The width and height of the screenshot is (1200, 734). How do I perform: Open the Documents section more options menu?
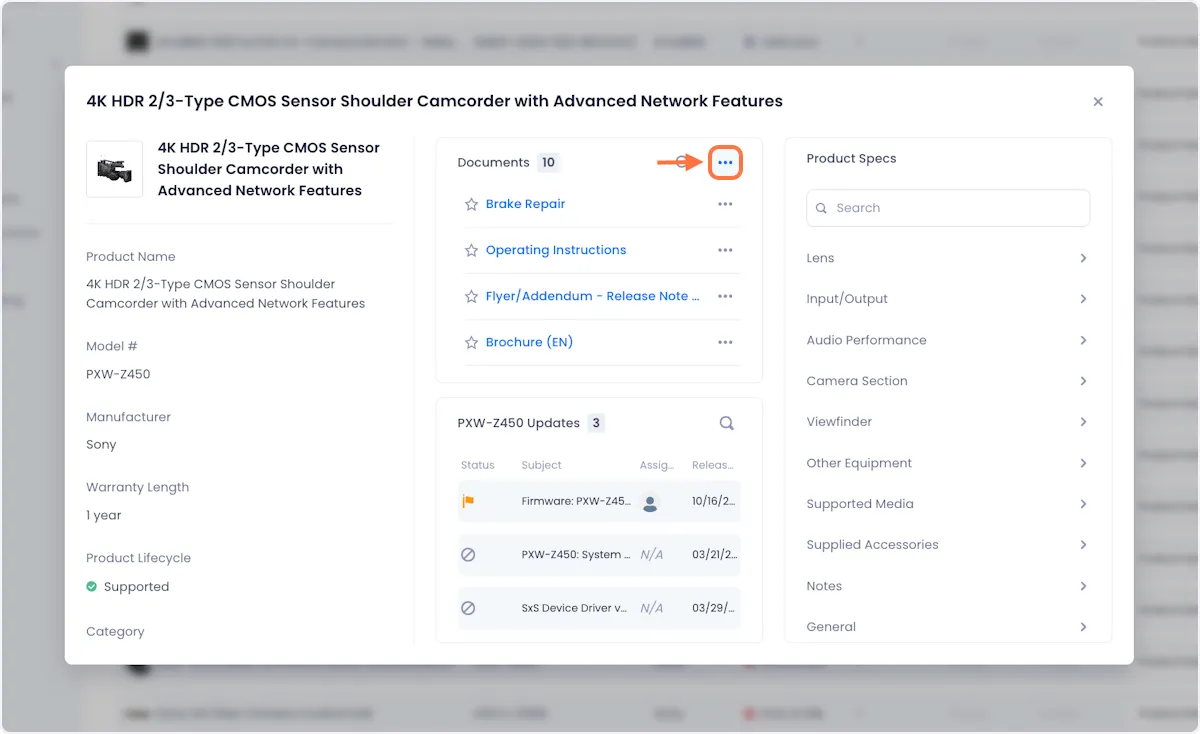tap(725, 162)
